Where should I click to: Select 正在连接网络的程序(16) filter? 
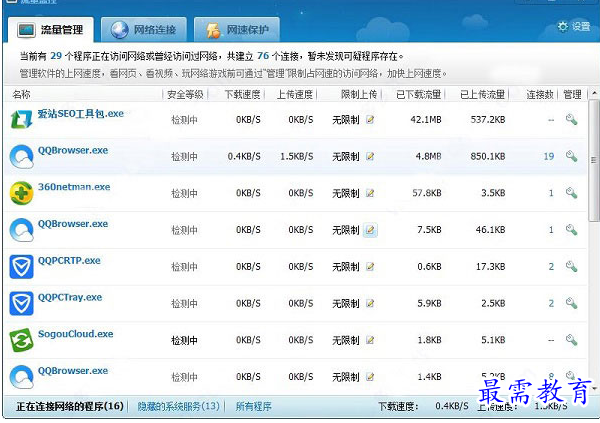[x=70, y=406]
